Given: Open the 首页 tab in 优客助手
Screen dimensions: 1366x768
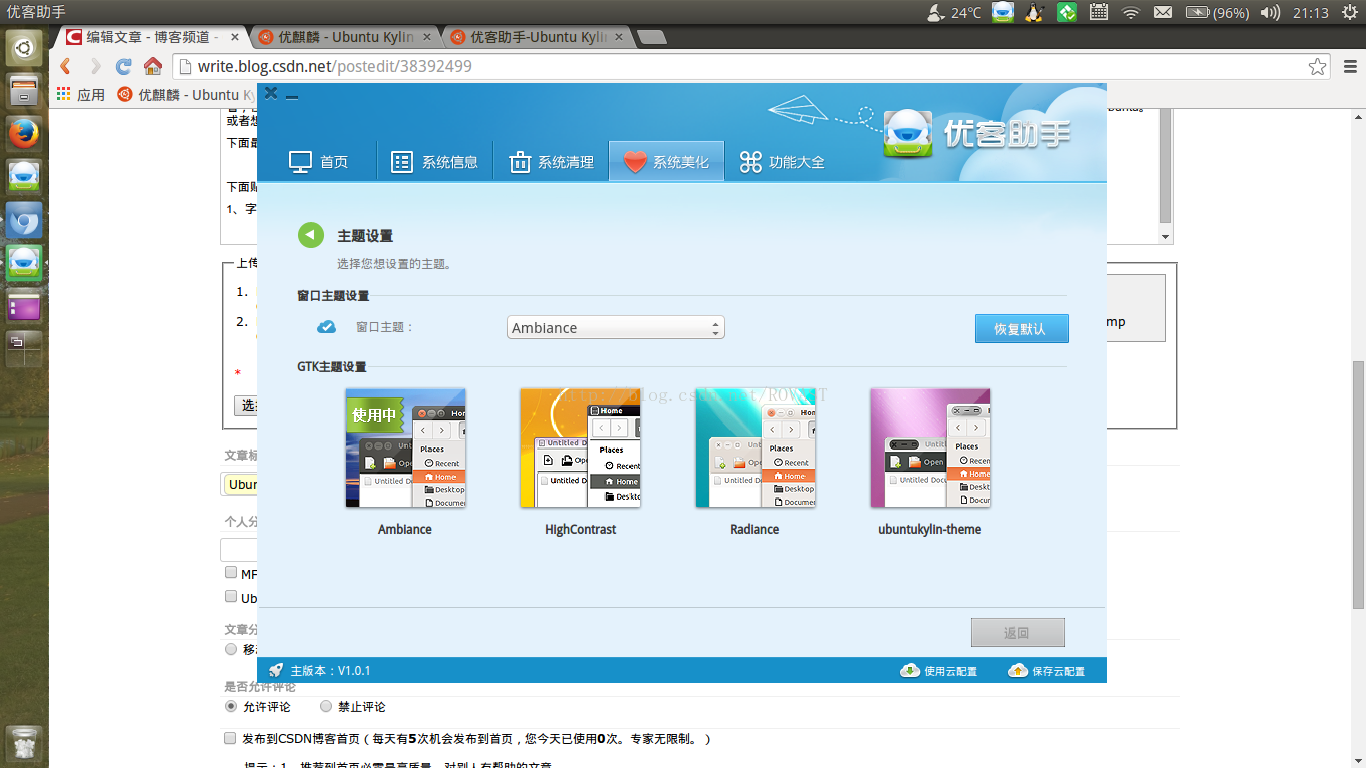Looking at the screenshot, I should (318, 162).
